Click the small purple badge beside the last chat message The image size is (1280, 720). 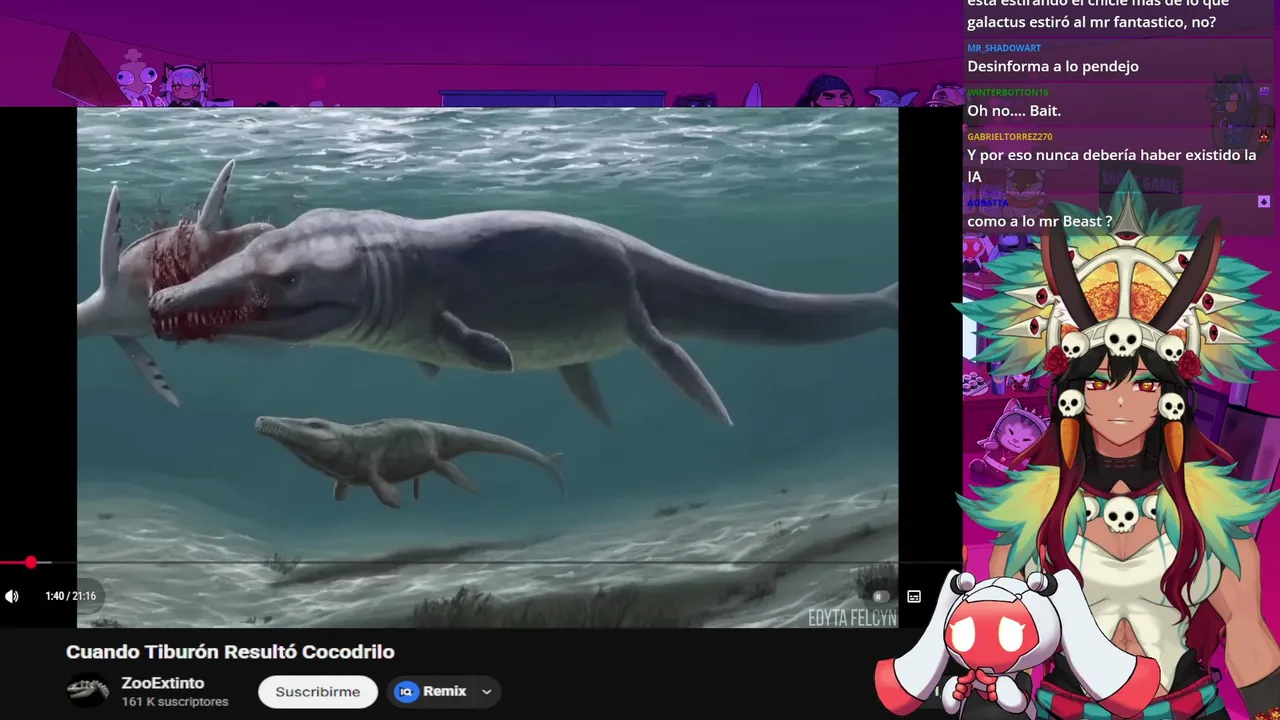[x=1263, y=202]
